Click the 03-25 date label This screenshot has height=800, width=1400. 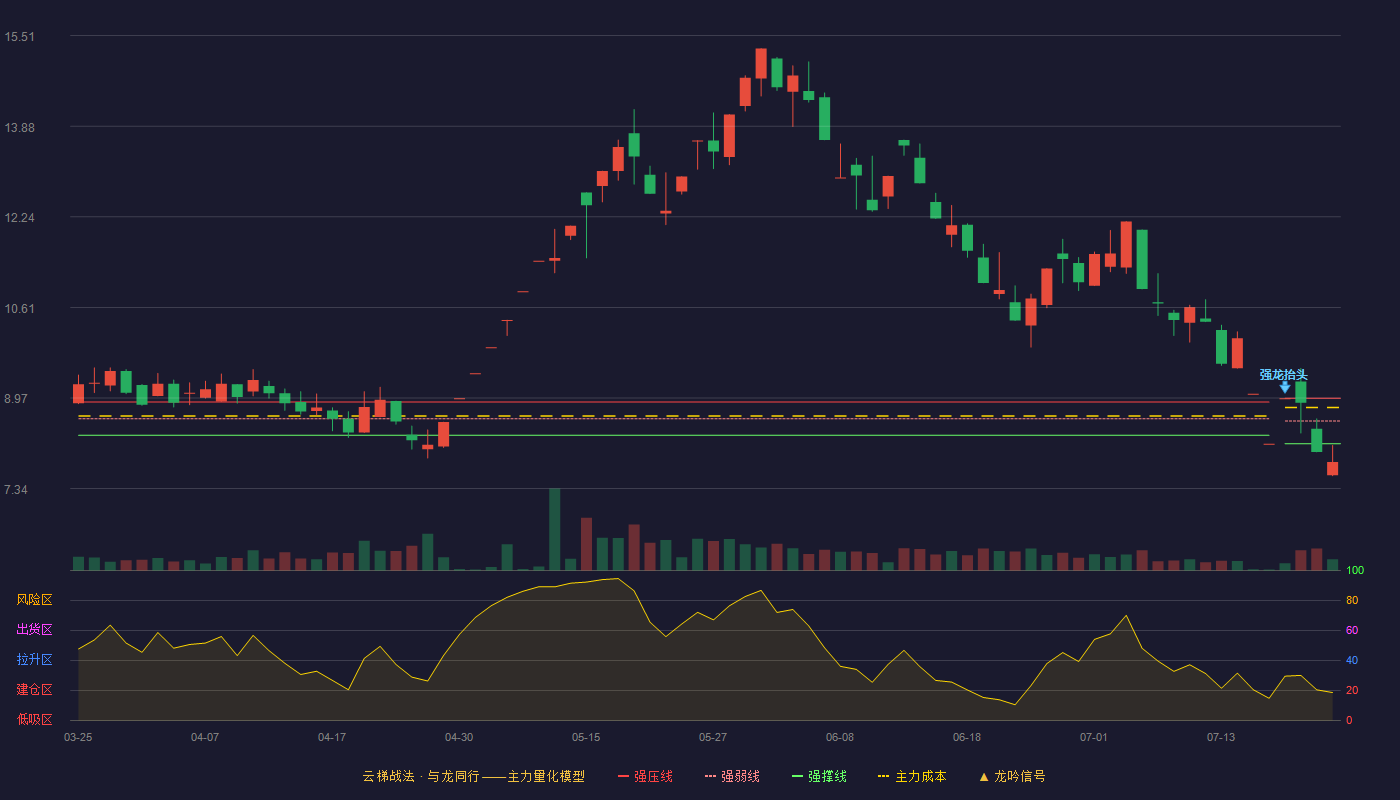(x=78, y=737)
